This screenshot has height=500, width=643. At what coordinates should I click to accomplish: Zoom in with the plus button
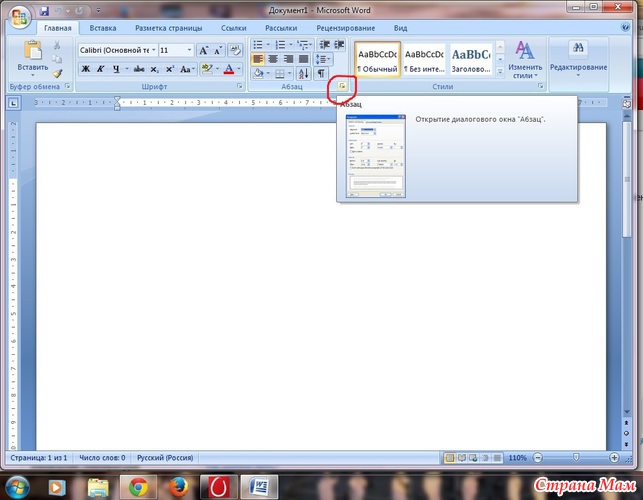614,457
